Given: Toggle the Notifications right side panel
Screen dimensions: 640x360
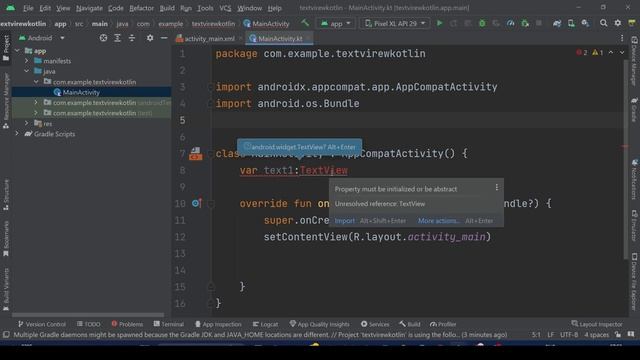Looking at the screenshot, I should (x=634, y=180).
